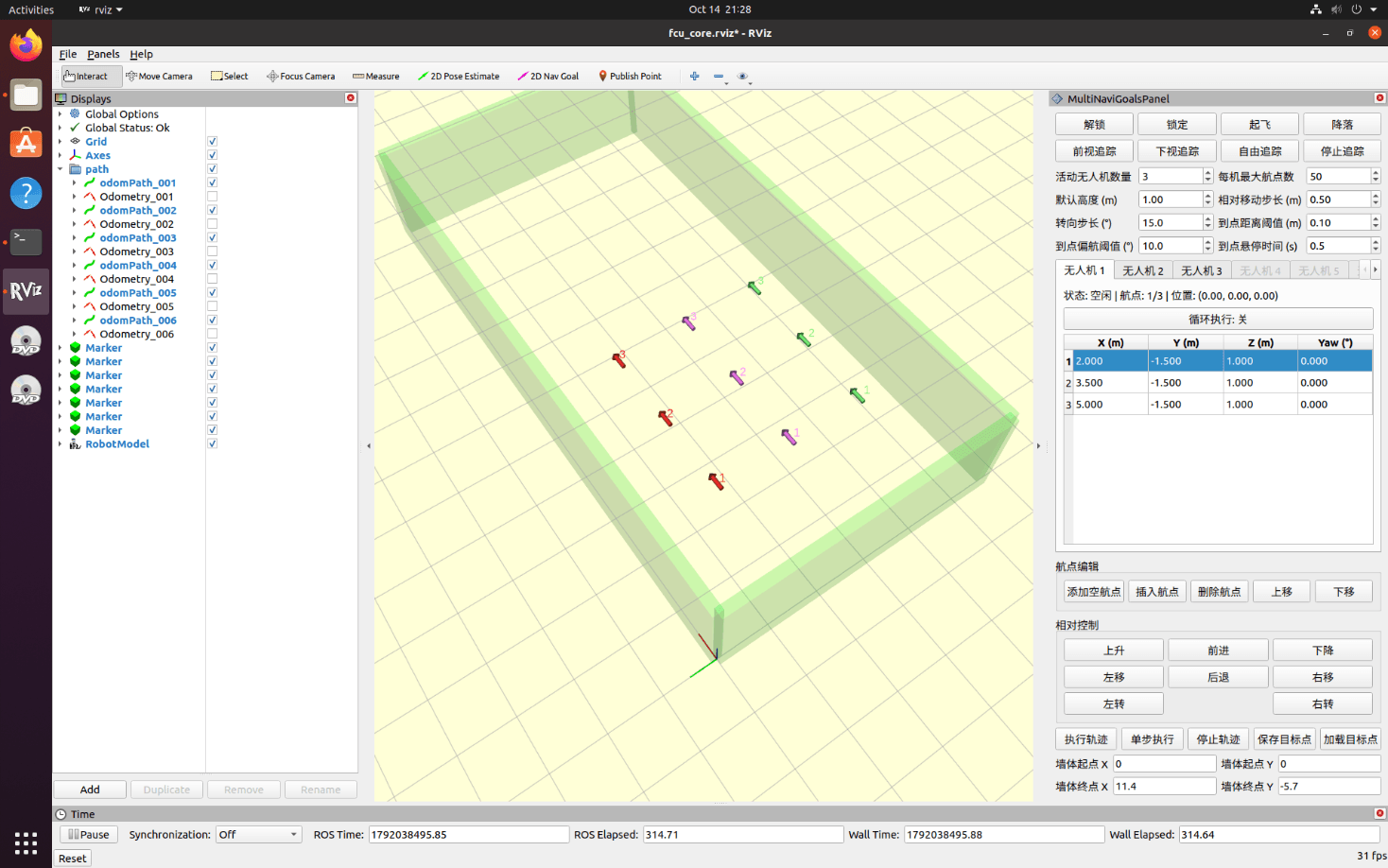Activate the Move Camera tool
Screen dimensions: 1388x868
(x=159, y=77)
